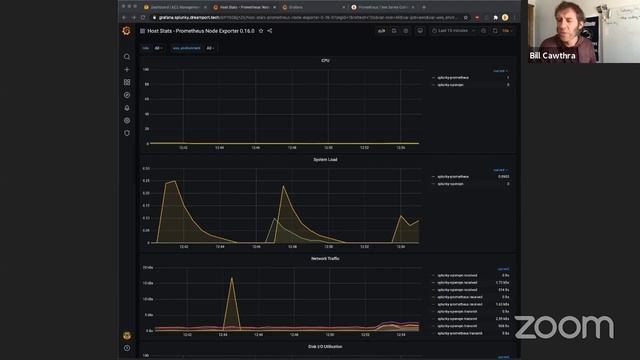
Task: Open the Network Traffic panel title menu
Action: click(325, 259)
